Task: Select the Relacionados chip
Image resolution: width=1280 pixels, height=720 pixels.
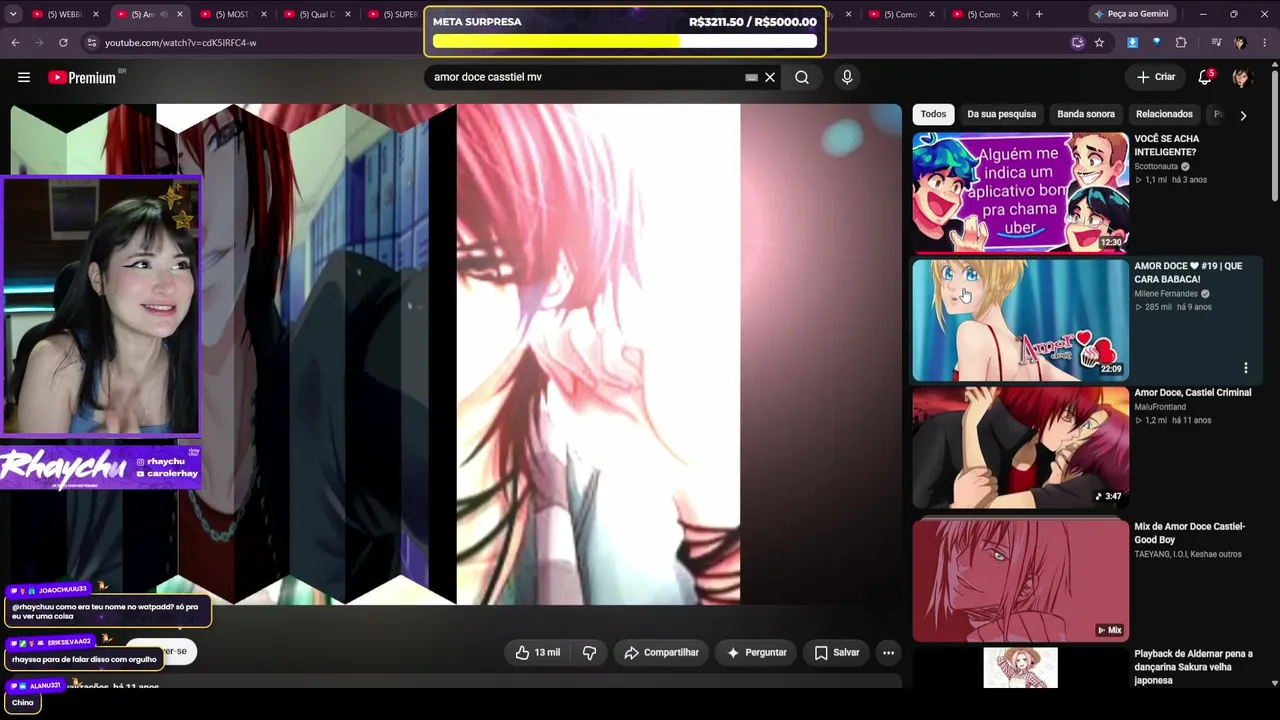Action: pyautogui.click(x=1164, y=114)
